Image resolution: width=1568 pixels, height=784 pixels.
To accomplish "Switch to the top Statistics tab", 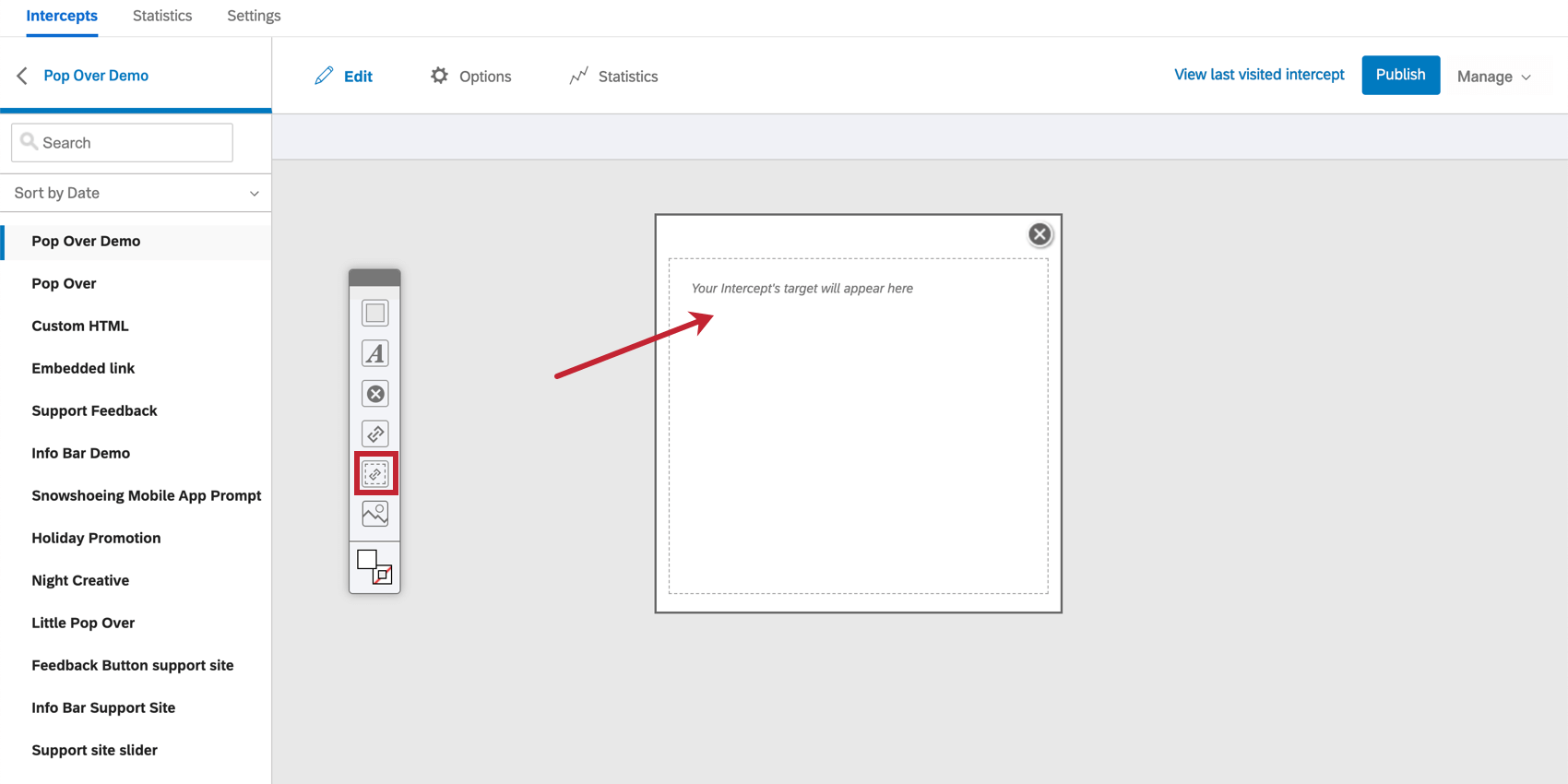I will (162, 16).
